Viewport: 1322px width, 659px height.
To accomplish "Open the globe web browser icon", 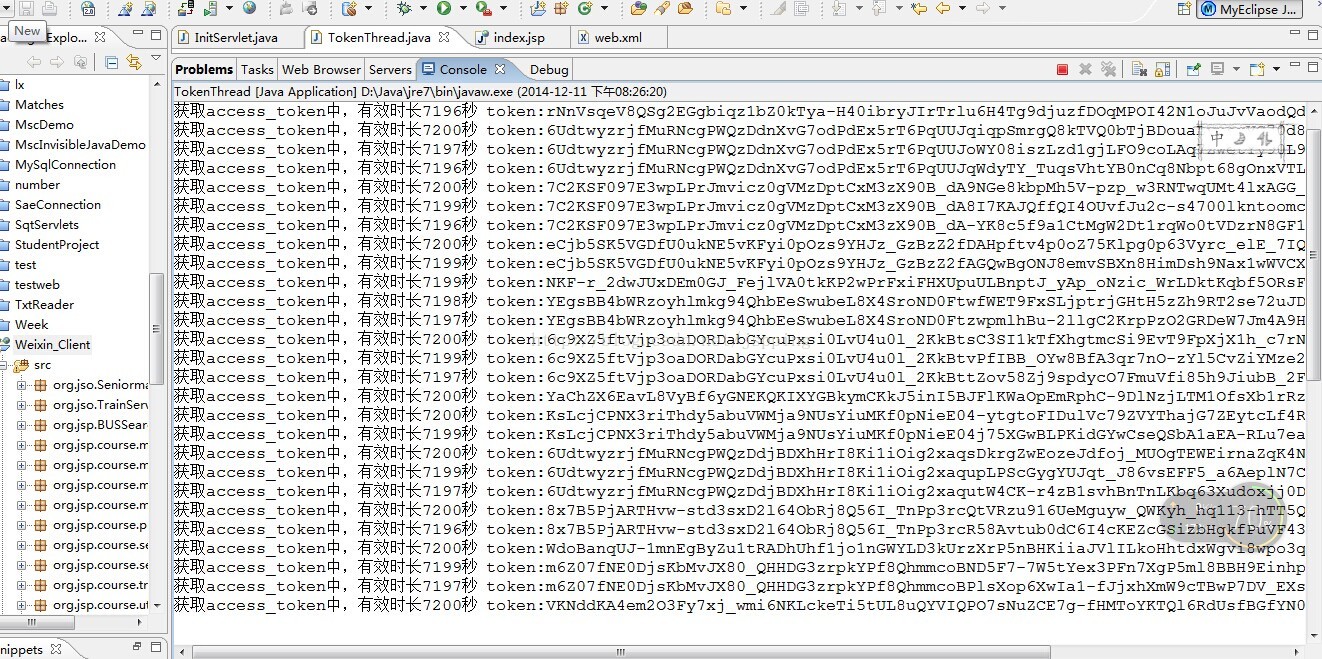I will tap(249, 8).
